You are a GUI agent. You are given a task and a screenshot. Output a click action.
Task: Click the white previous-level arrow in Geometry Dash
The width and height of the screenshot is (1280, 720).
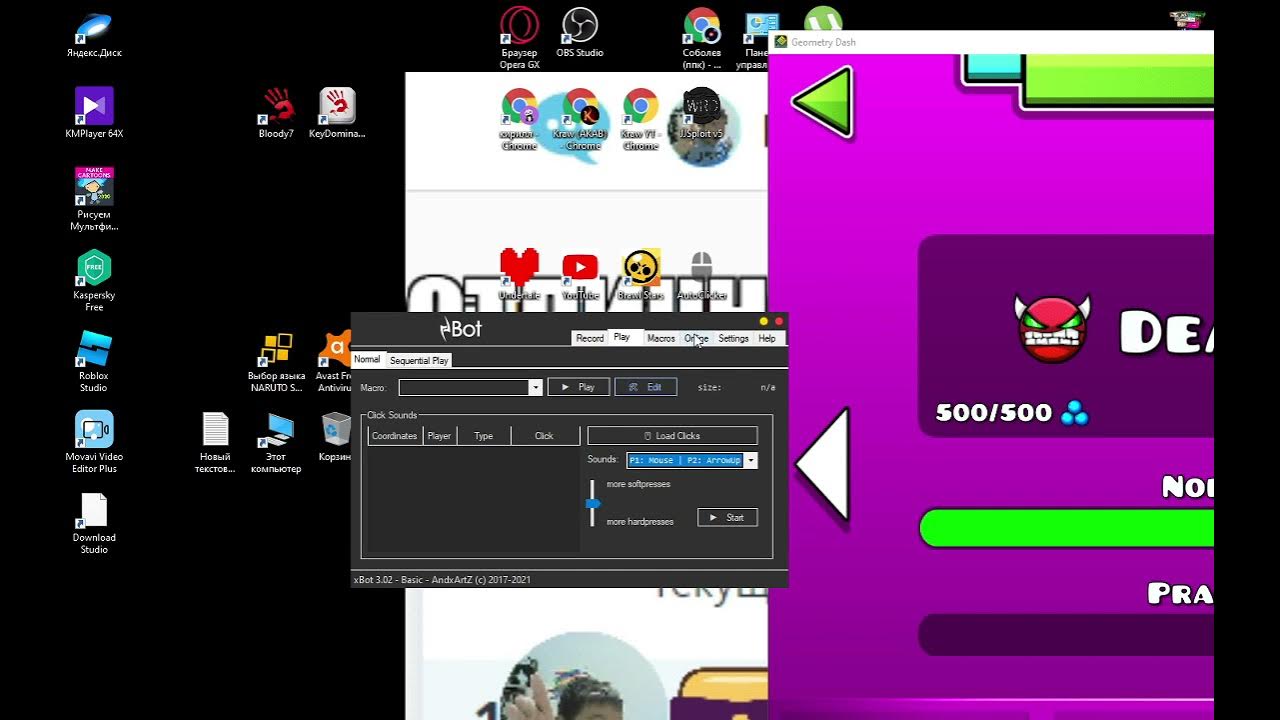pyautogui.click(x=823, y=464)
